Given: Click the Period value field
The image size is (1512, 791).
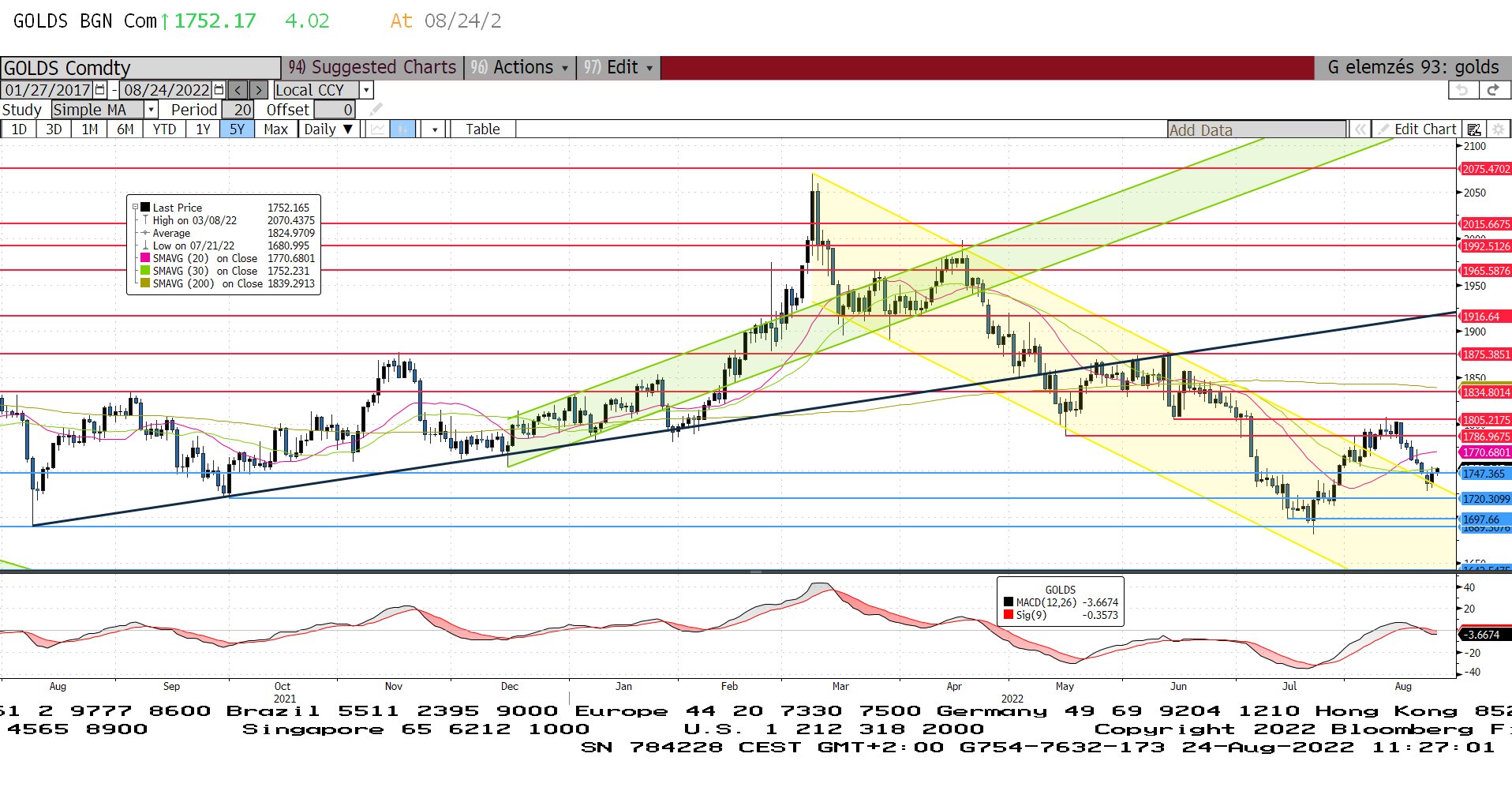Looking at the screenshot, I should (238, 110).
